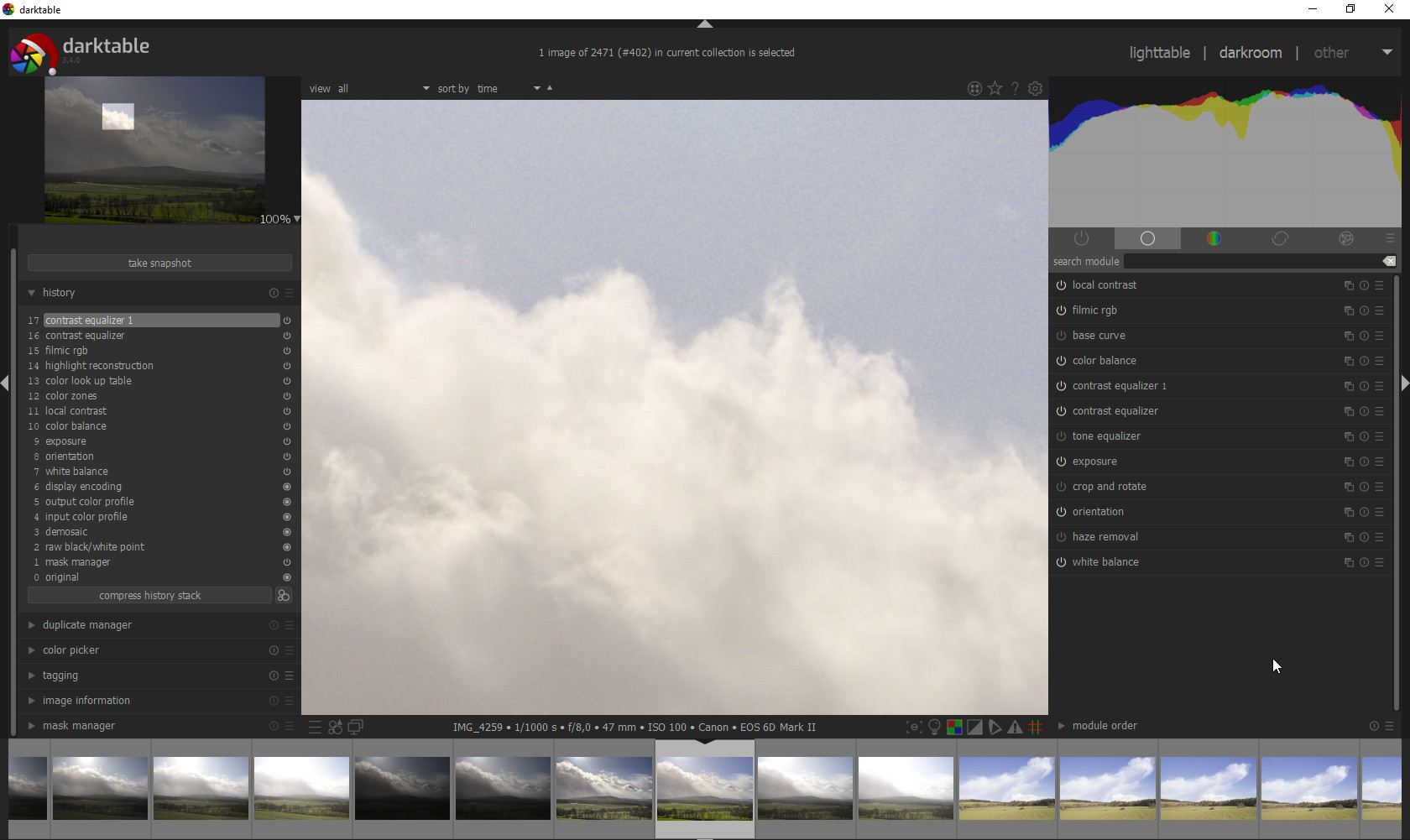
Task: Switch to the lighttable view
Action: (x=1159, y=53)
